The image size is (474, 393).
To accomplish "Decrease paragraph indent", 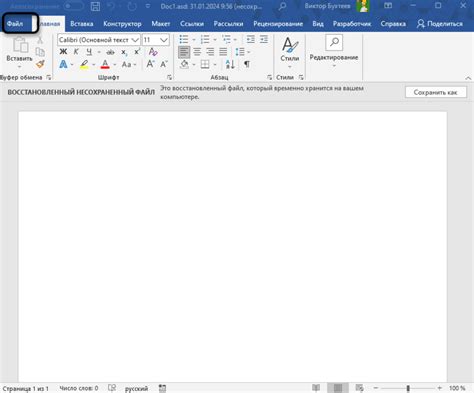I will pyautogui.click(x=250, y=39).
